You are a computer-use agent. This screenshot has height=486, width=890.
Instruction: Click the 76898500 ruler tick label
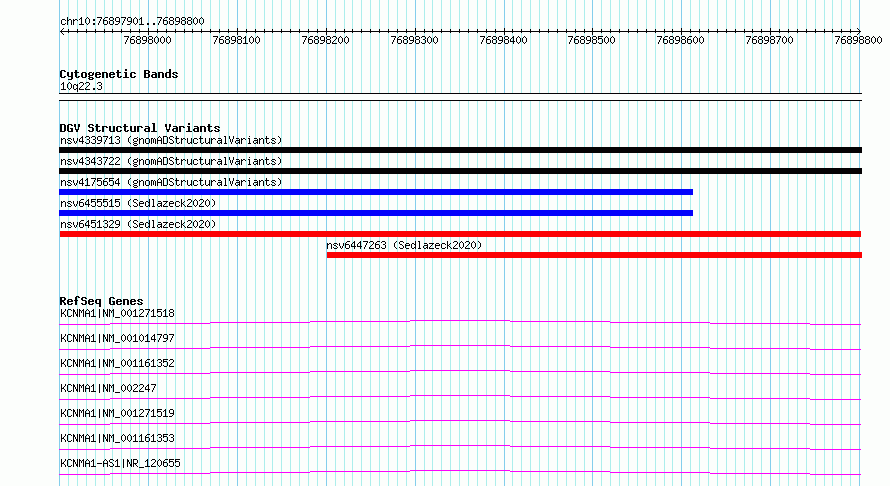tap(591, 40)
